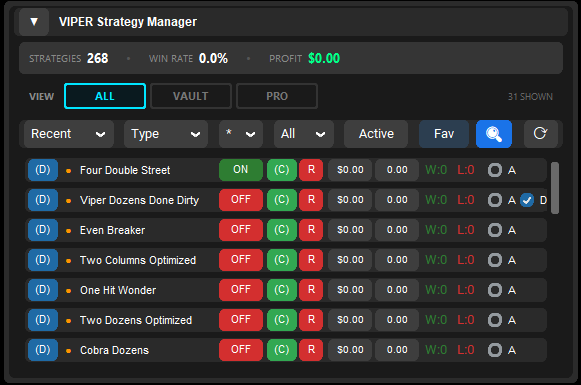Viewport: 581px width, 385px height.
Task: Toggle the Fav filter button
Action: pyautogui.click(x=444, y=134)
